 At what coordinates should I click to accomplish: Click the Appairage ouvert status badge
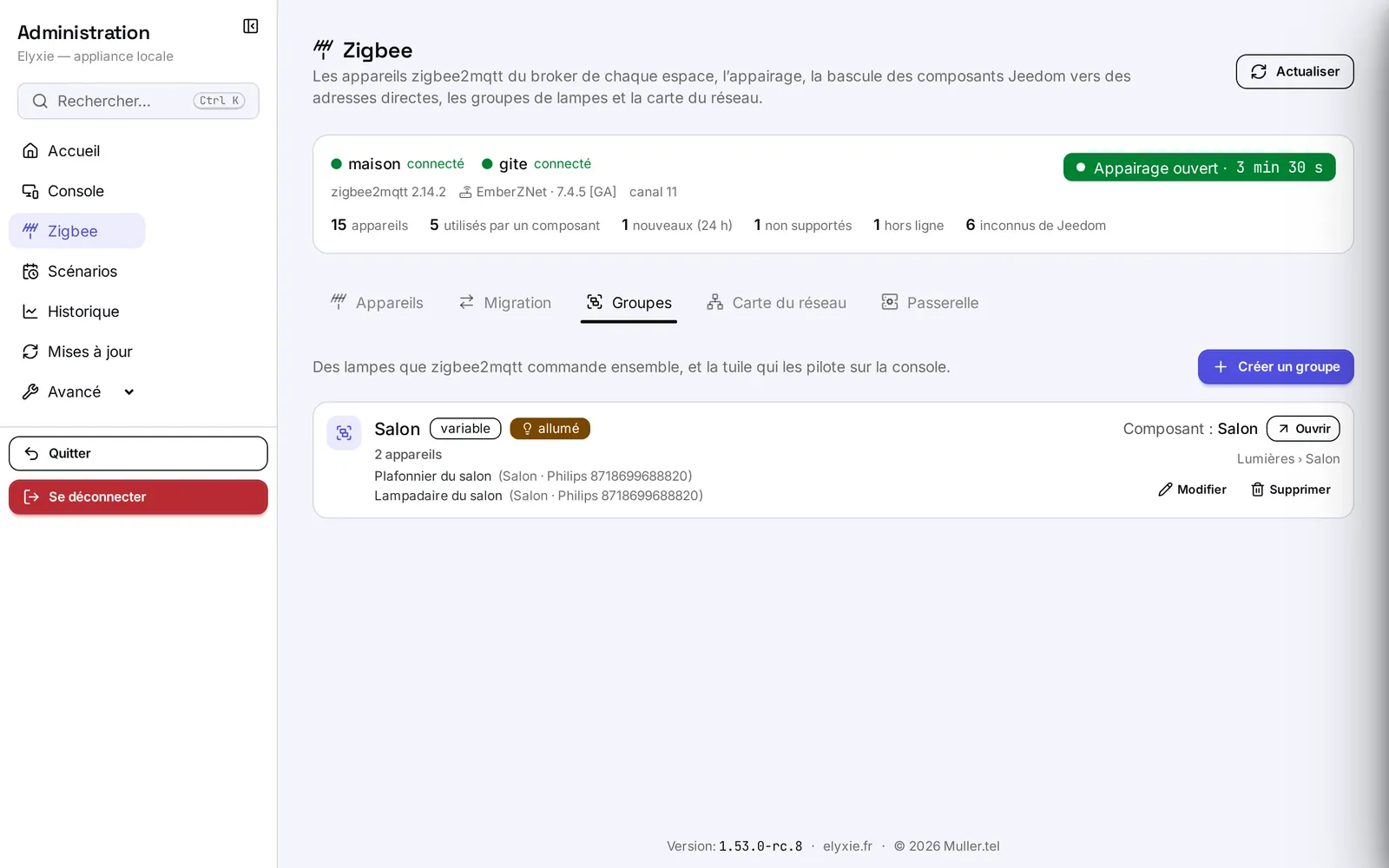[x=1199, y=168]
